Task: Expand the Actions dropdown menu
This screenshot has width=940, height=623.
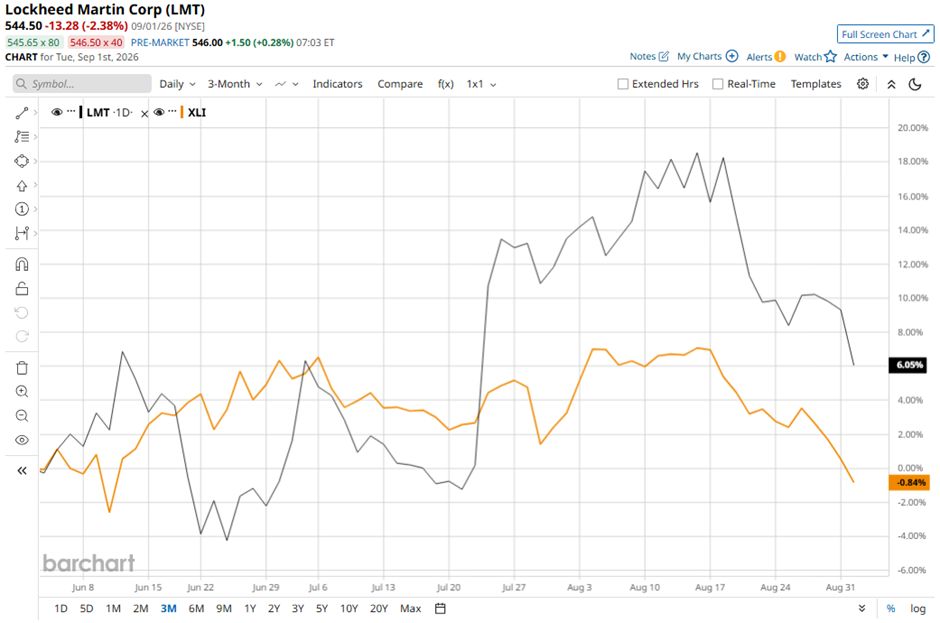Action: (866, 57)
